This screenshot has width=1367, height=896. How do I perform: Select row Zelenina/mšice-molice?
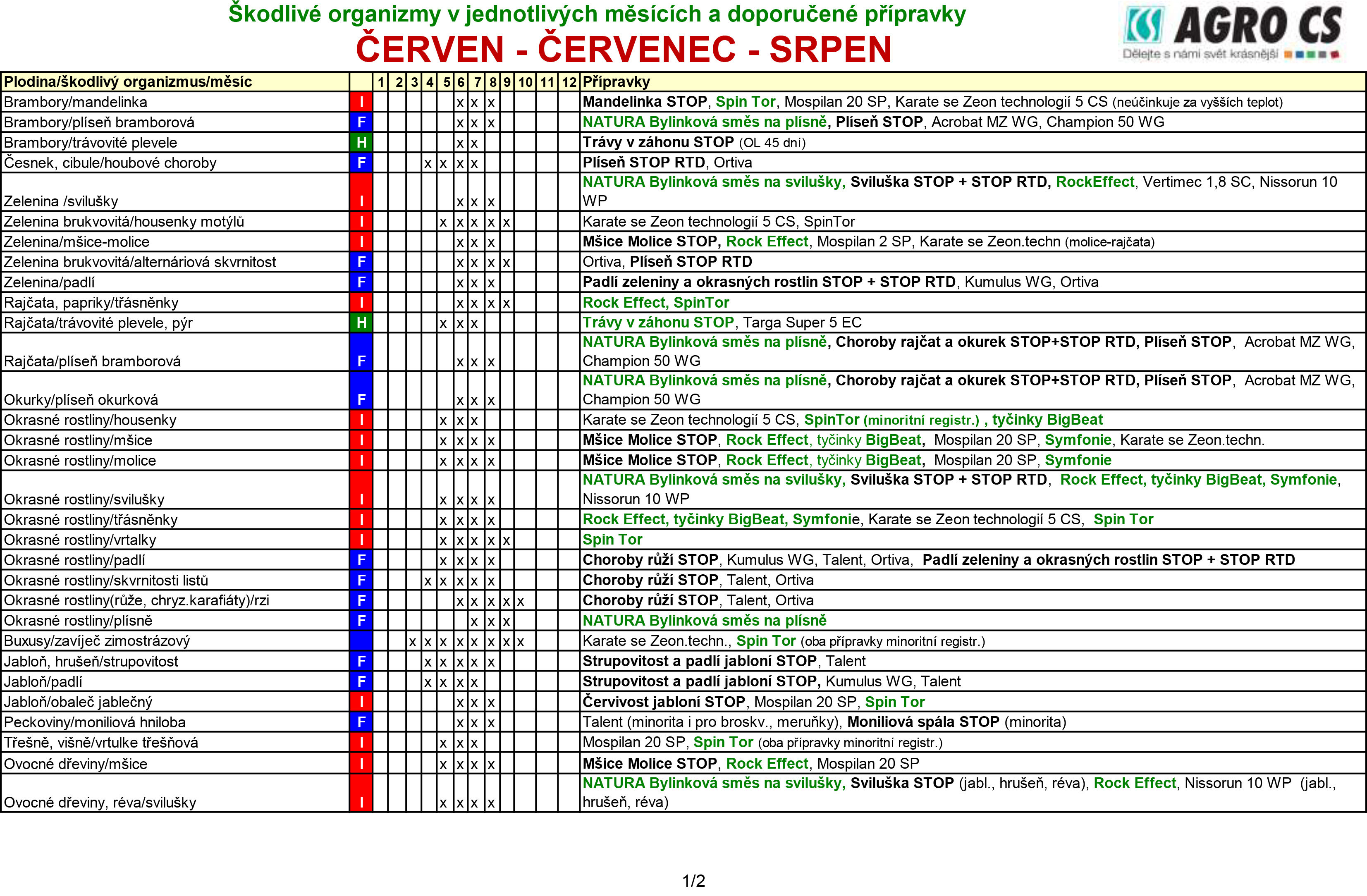click(x=683, y=242)
